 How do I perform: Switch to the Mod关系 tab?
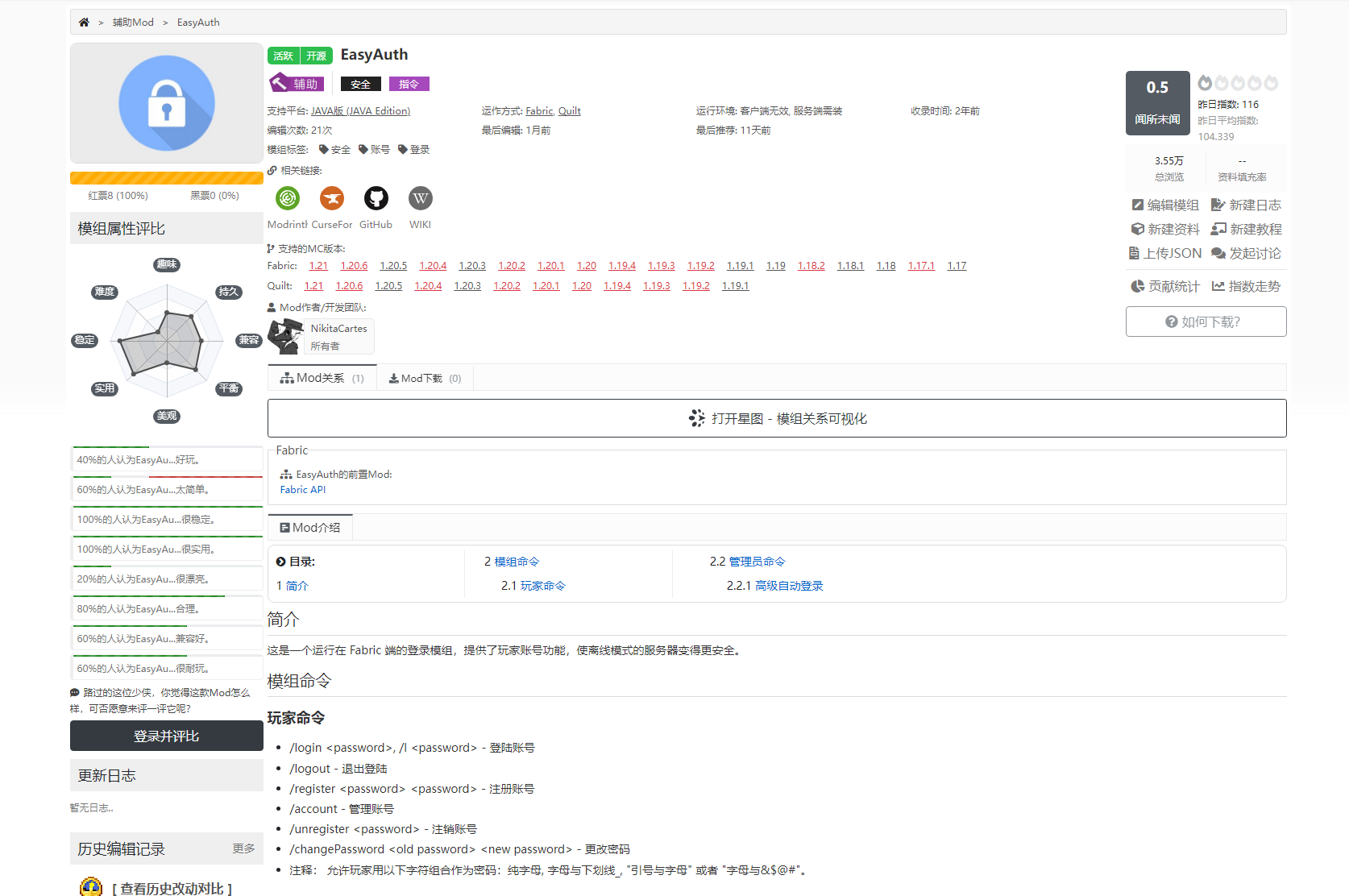322,378
